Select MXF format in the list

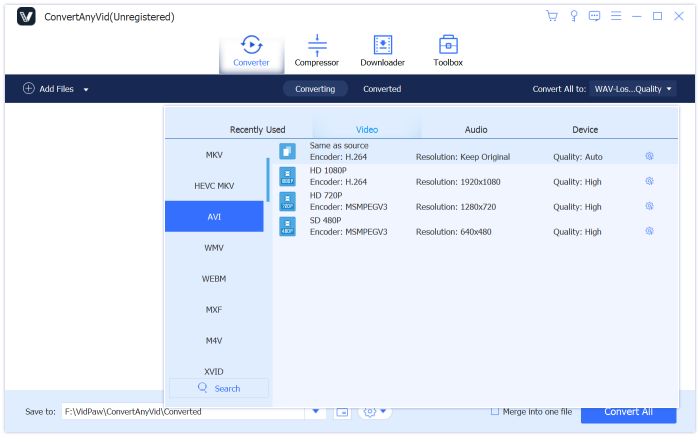[214, 309]
